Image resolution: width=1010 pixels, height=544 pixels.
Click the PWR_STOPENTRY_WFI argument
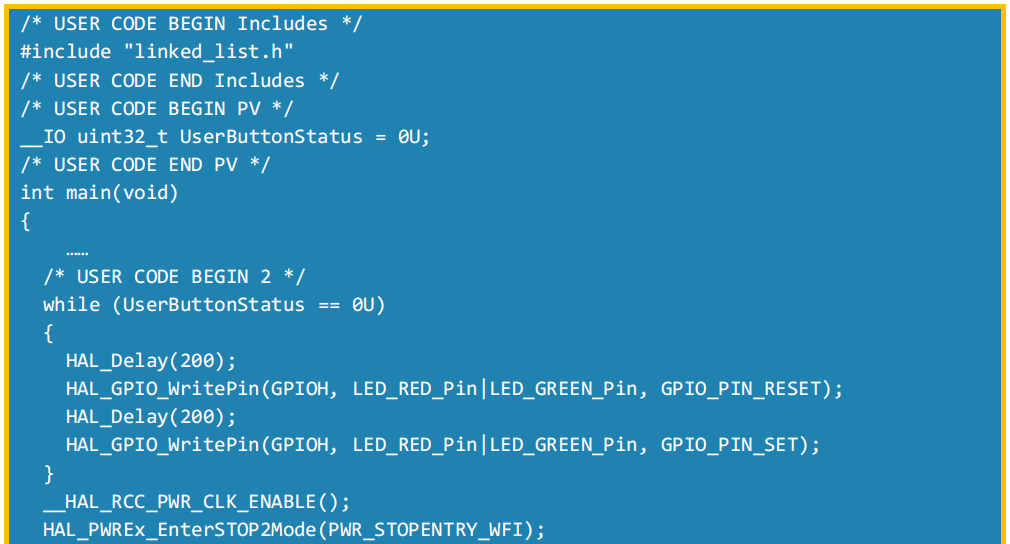tap(425, 530)
